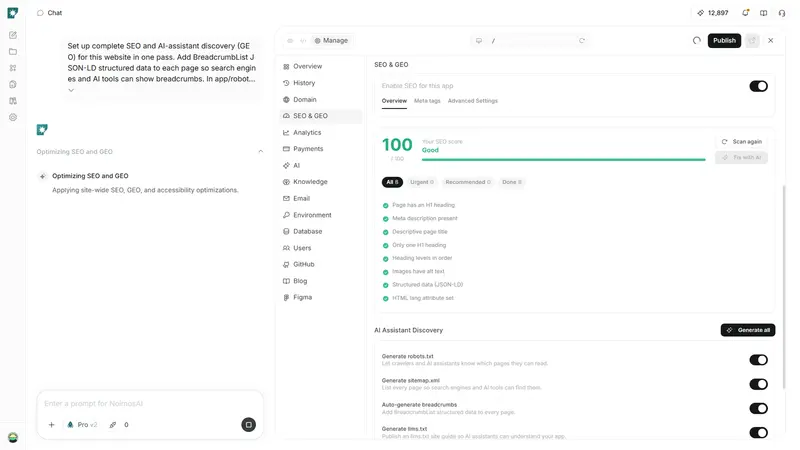Open Analytics section
800x450 pixels.
pyautogui.click(x=320, y=133)
